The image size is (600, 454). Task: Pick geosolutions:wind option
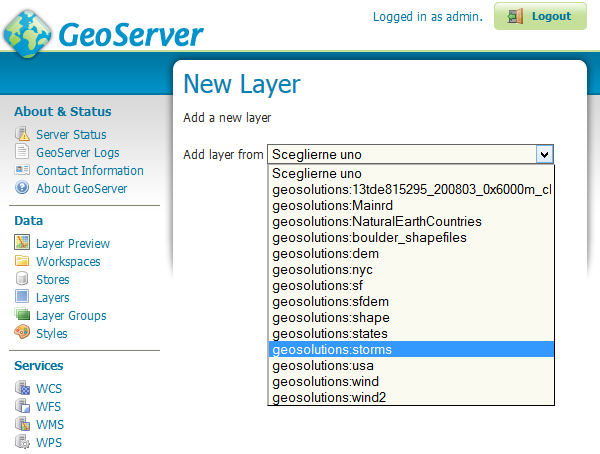411,382
